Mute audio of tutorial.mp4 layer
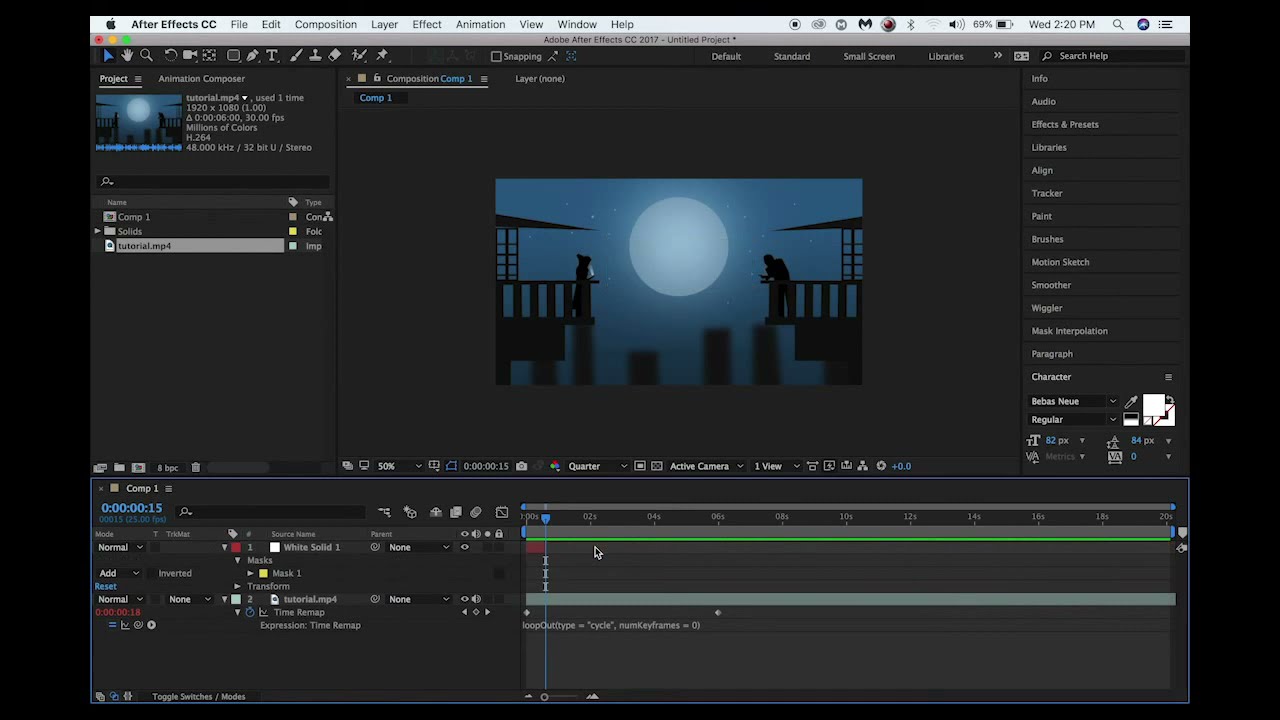 point(476,599)
